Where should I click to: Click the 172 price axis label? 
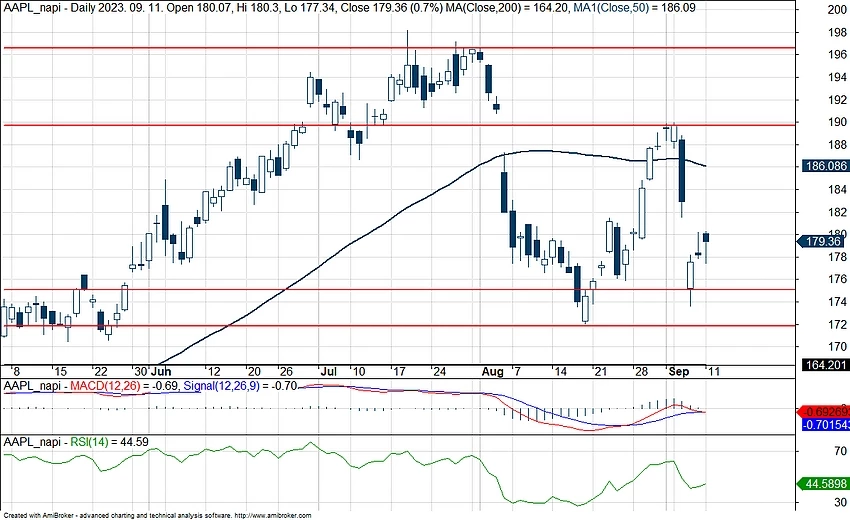click(x=837, y=324)
